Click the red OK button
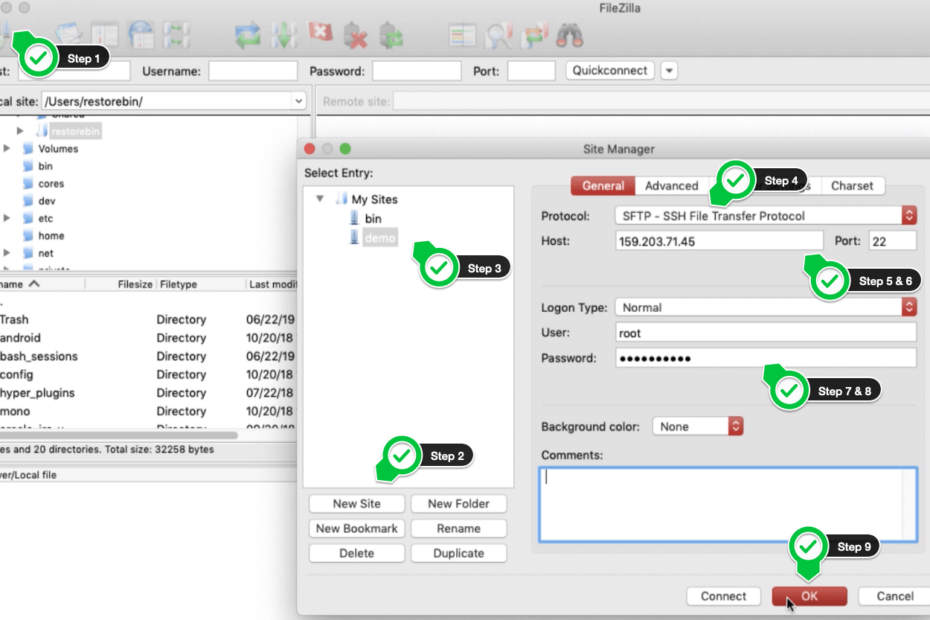Screen dimensions: 930x620 [x=809, y=596]
